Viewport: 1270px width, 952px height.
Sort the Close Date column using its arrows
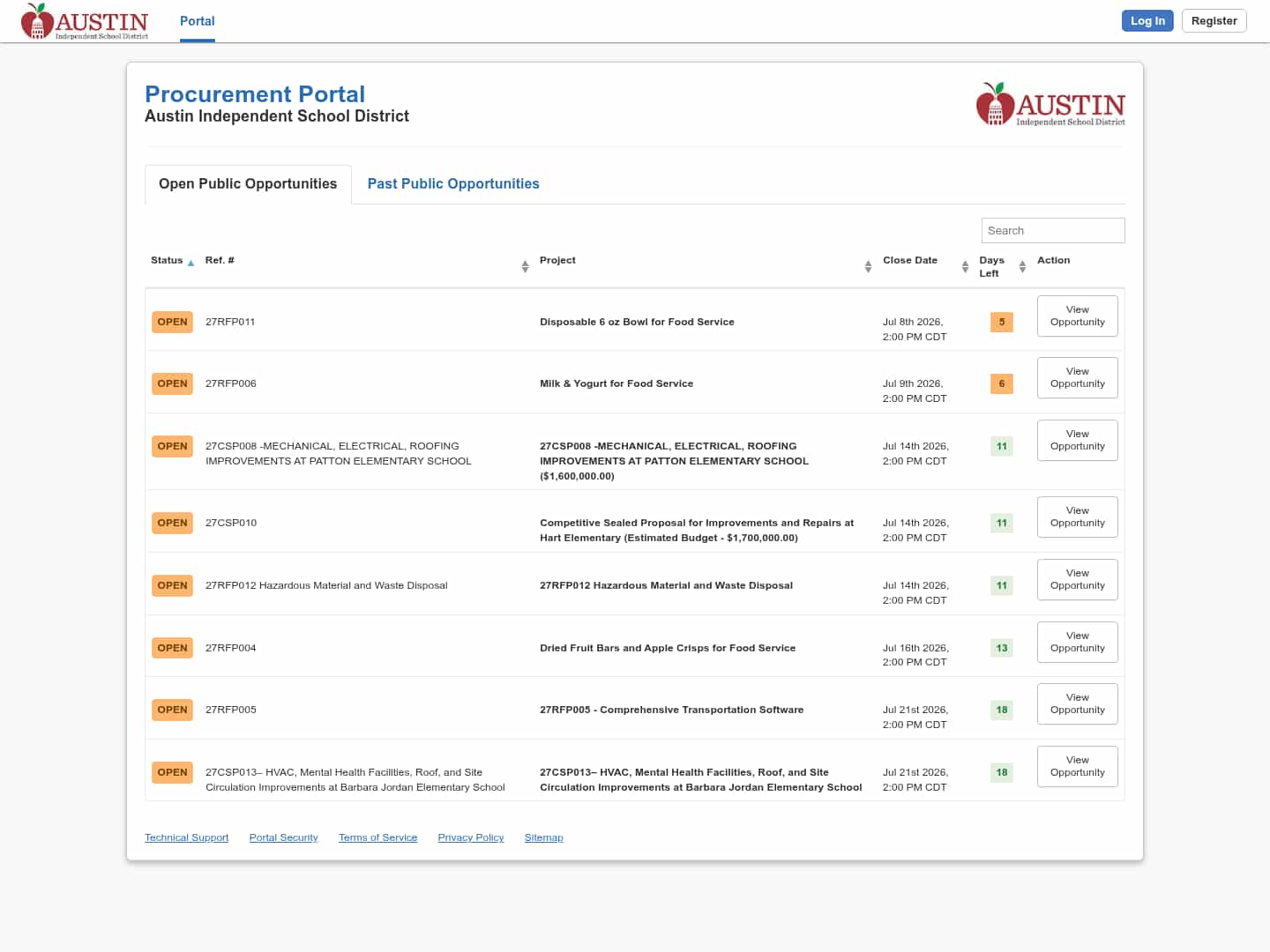click(965, 266)
